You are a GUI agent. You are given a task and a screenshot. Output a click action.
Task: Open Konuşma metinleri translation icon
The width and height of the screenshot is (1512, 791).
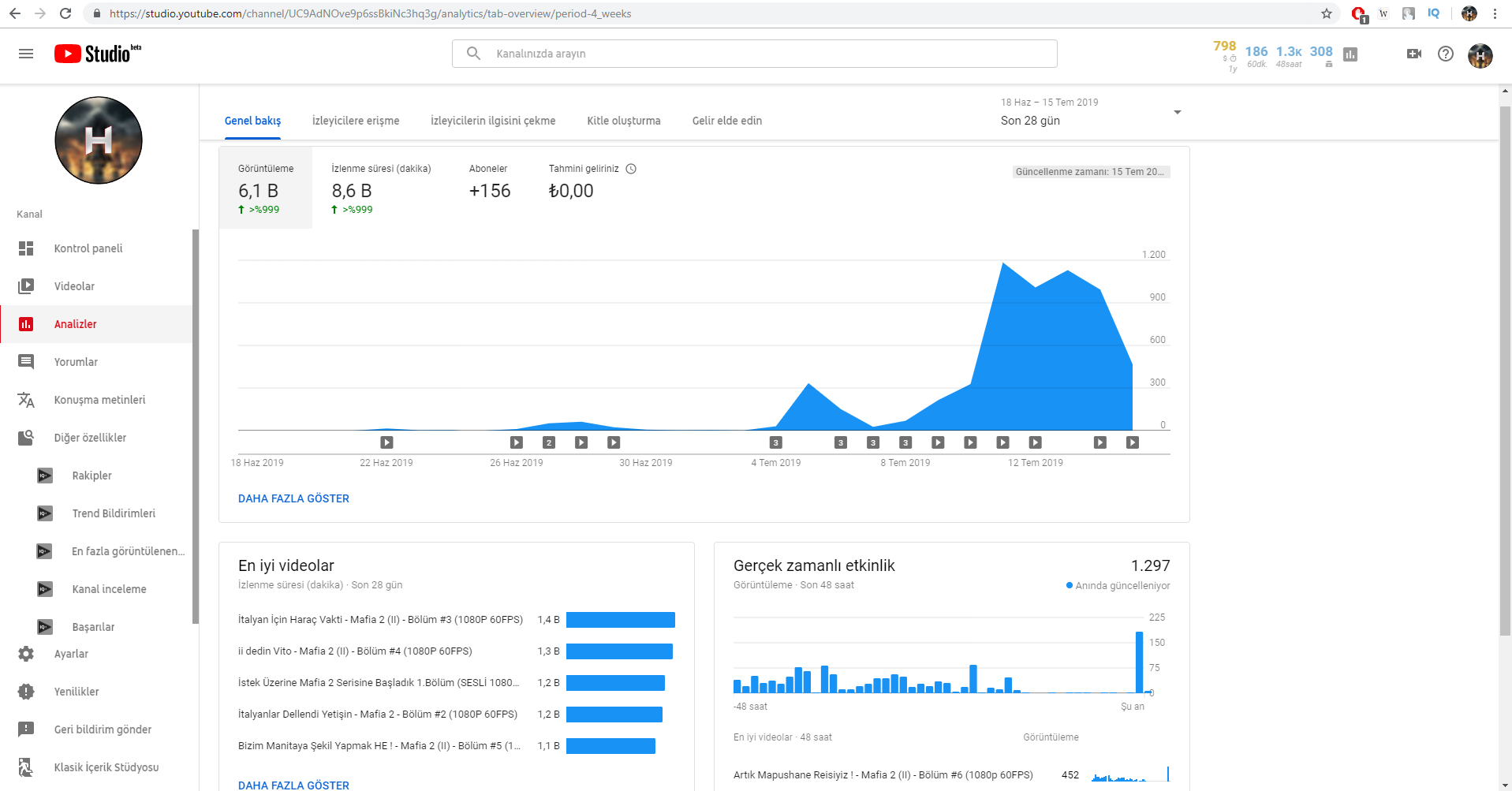26,400
